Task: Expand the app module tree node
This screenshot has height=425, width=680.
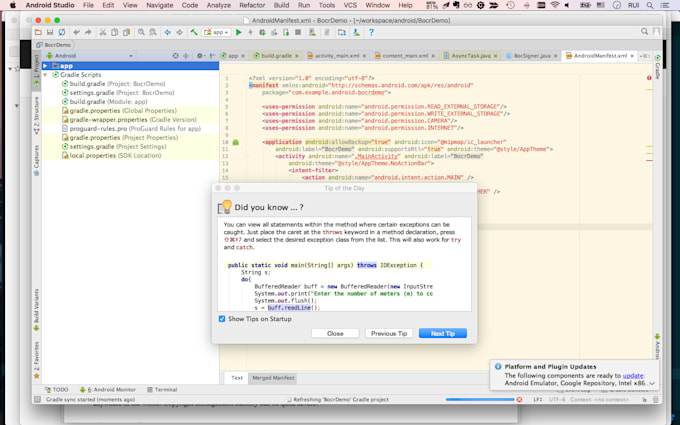Action: pyautogui.click(x=45, y=66)
